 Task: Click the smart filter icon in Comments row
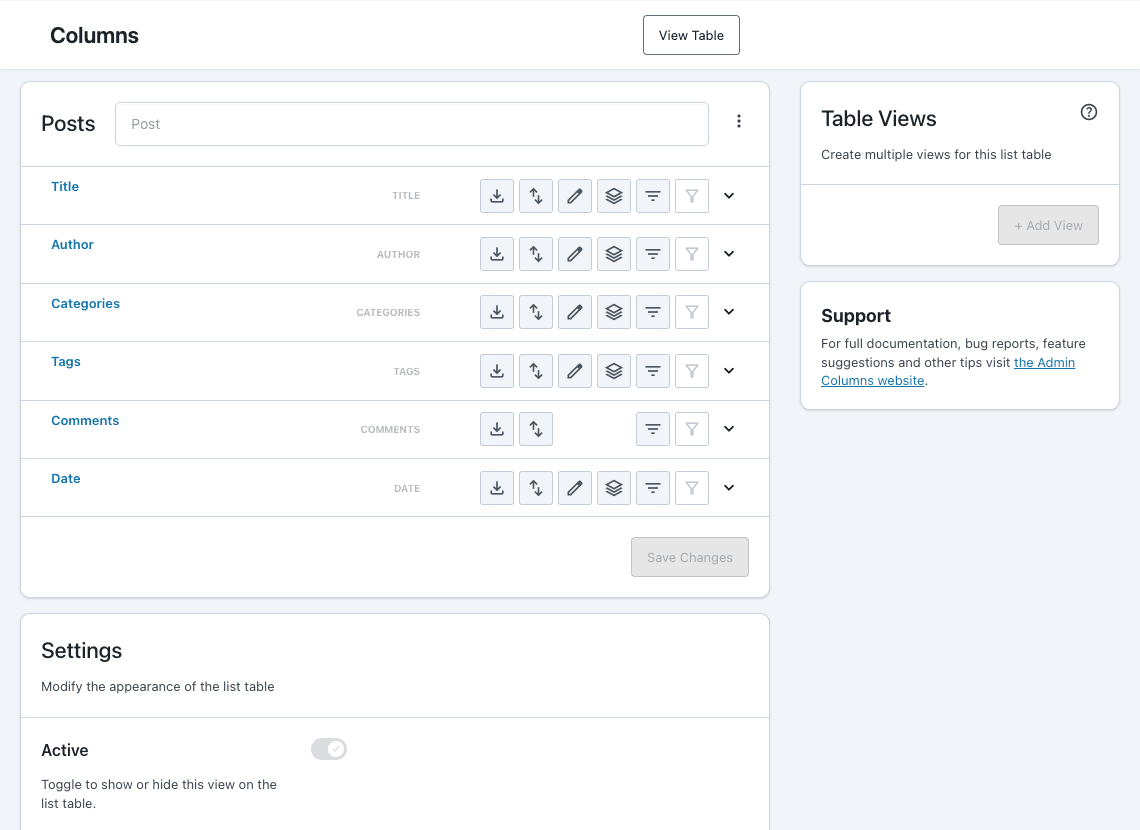pyautogui.click(x=653, y=430)
